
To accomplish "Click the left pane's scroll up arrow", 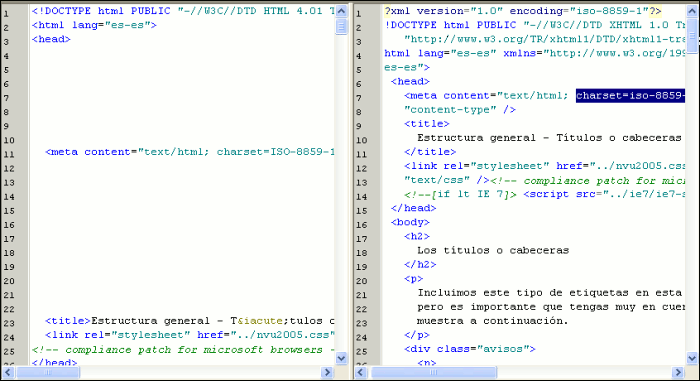I will click(341, 11).
